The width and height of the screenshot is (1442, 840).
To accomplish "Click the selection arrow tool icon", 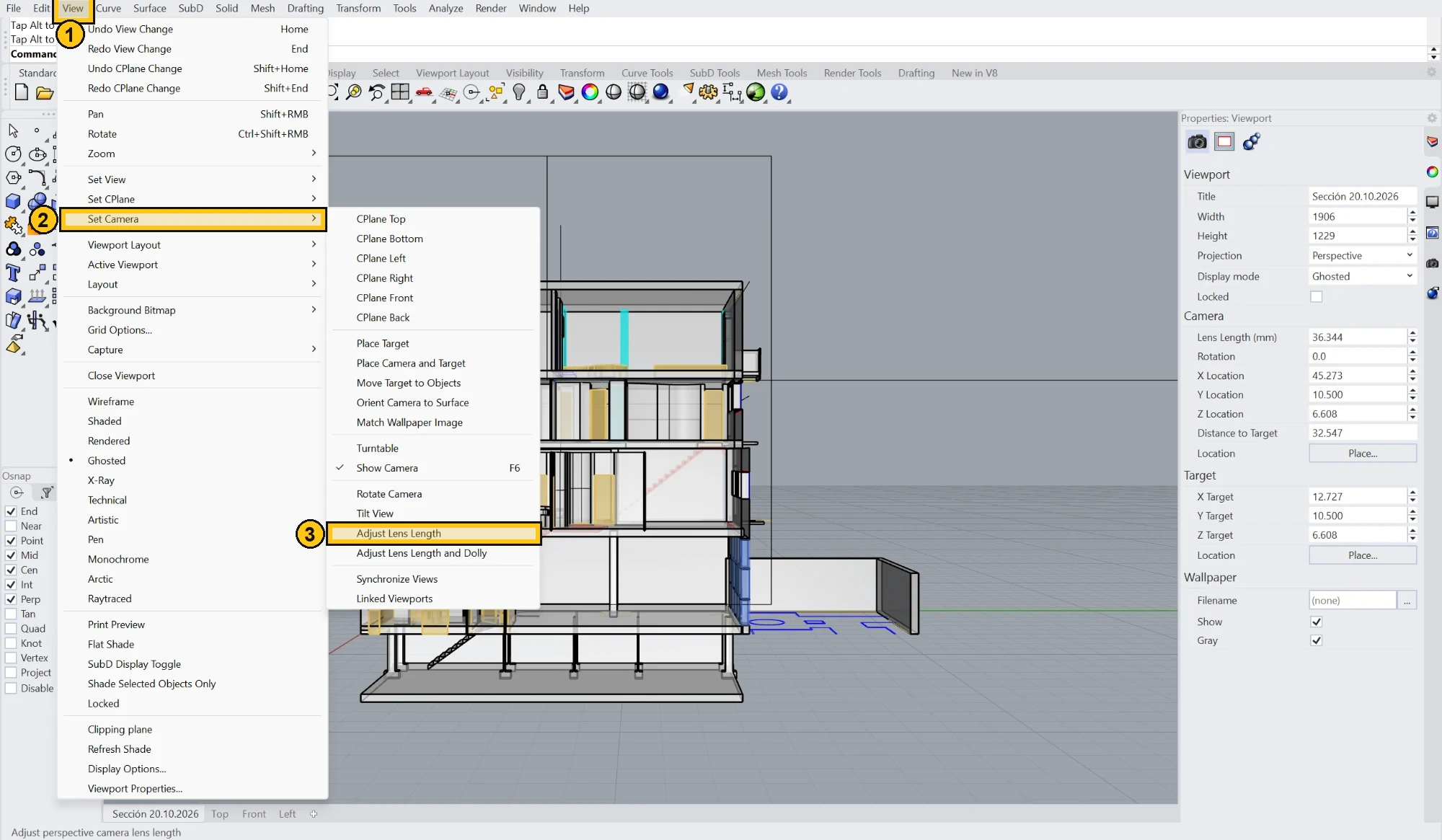I will [x=13, y=131].
